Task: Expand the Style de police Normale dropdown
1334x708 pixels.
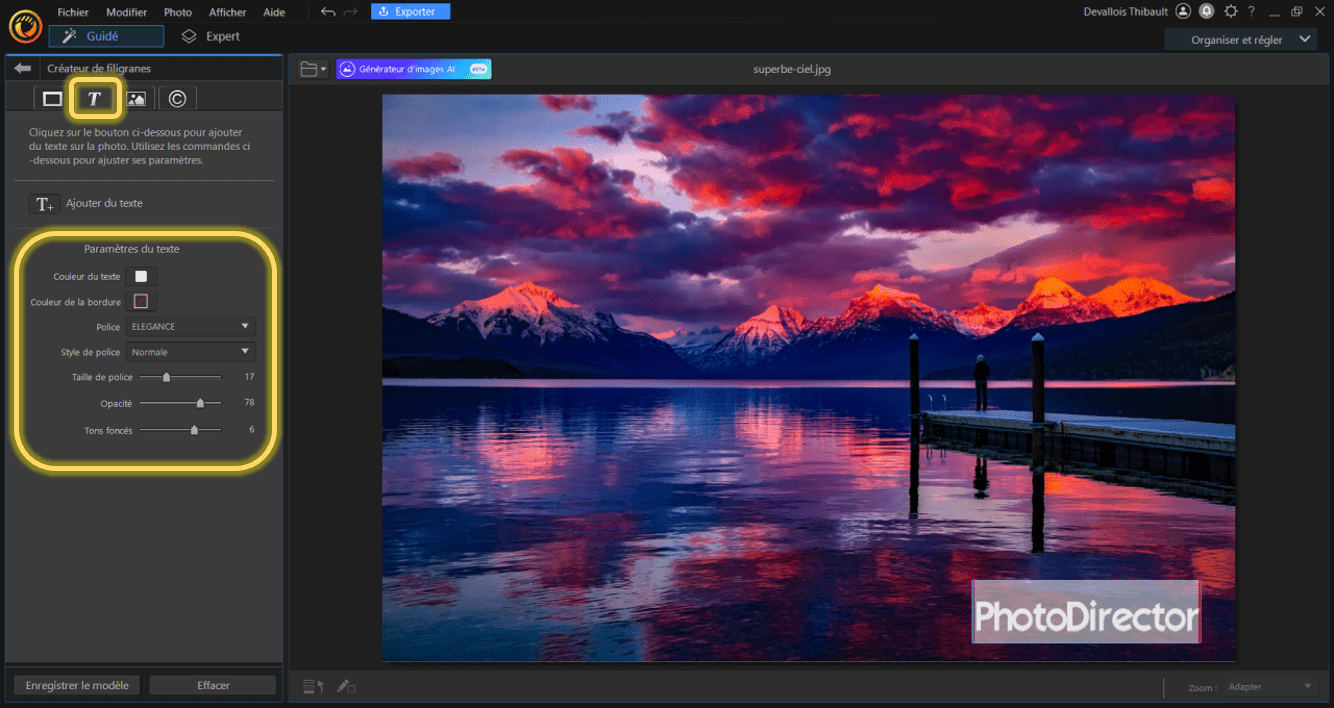Action: [x=190, y=352]
